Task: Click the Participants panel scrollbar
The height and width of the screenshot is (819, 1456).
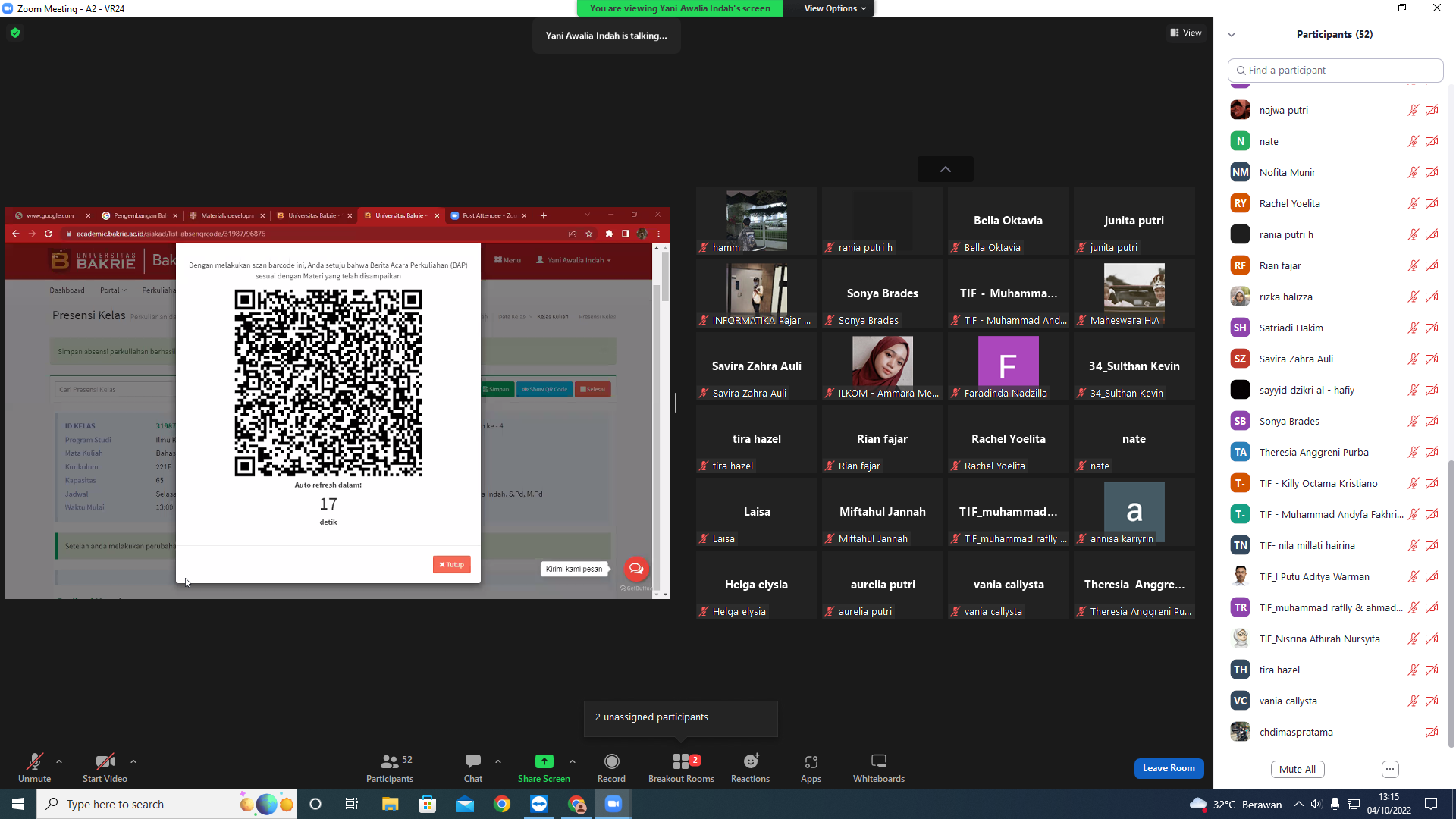Action: pyautogui.click(x=1451, y=603)
